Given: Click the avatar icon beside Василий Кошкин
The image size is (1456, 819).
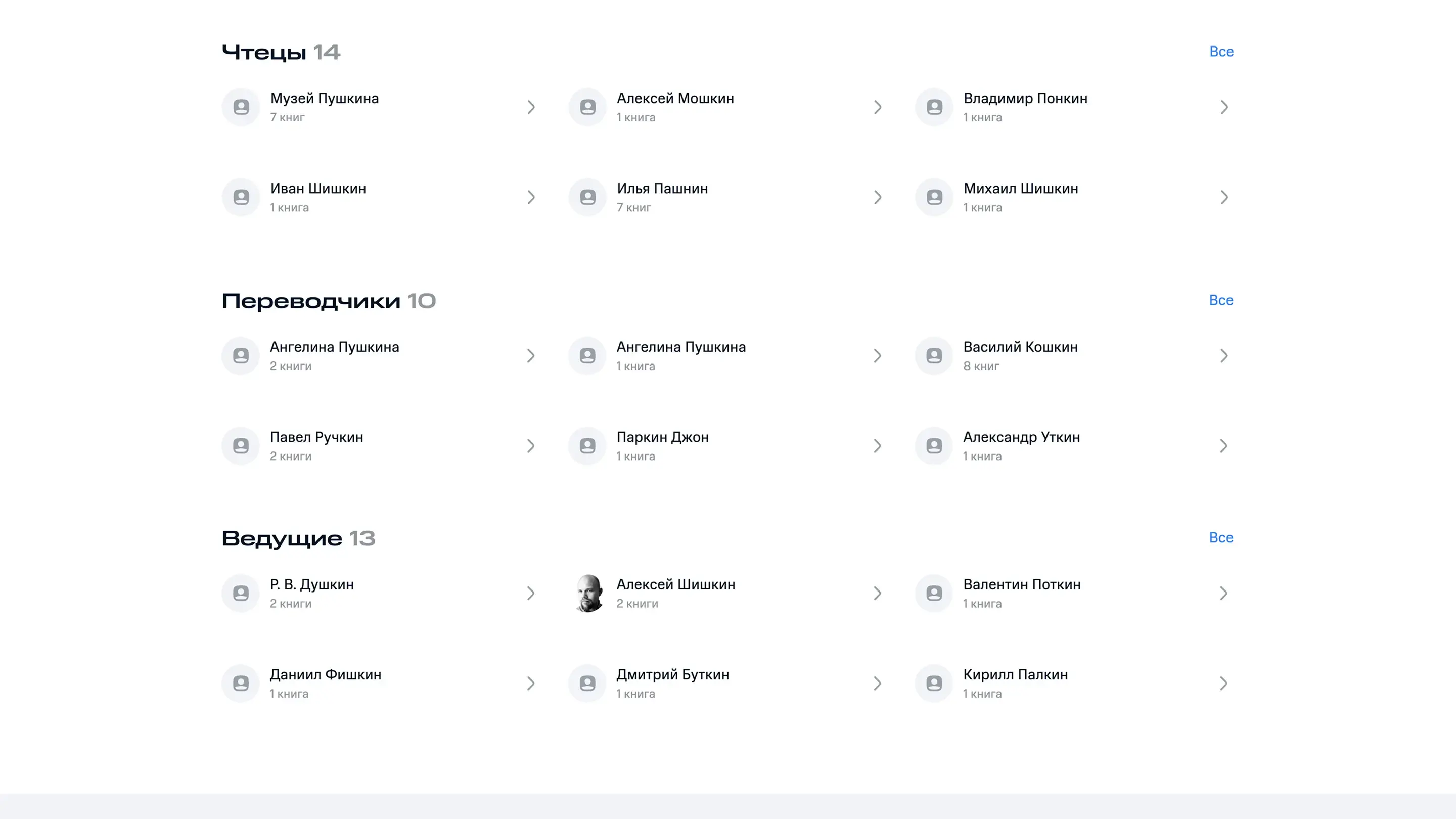Looking at the screenshot, I should point(934,355).
